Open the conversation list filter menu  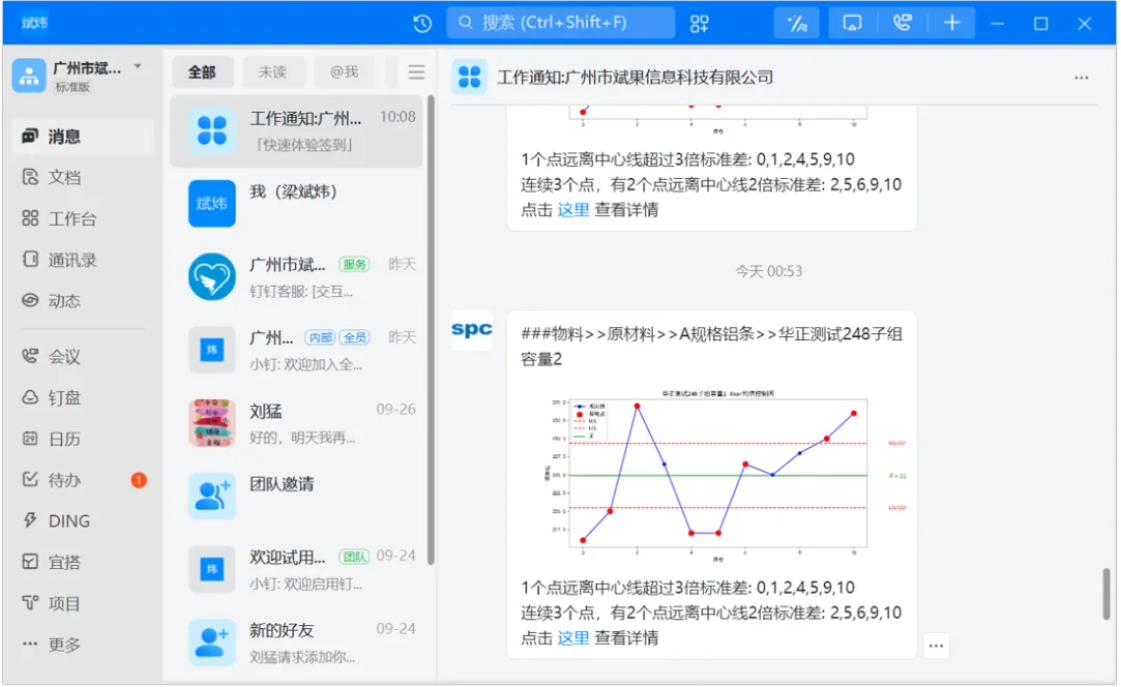416,72
